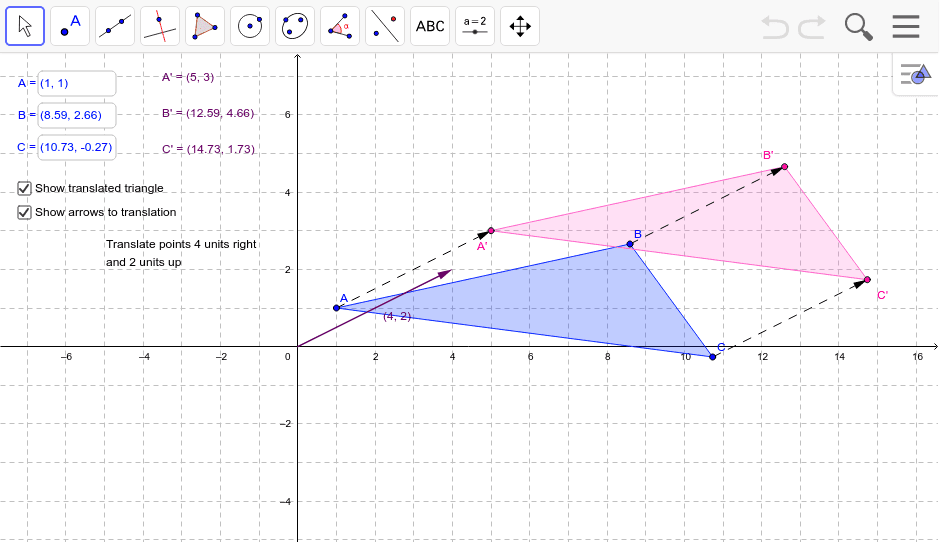Open the Style Bar toggle icon
The height and width of the screenshot is (544, 940).
pos(915,74)
